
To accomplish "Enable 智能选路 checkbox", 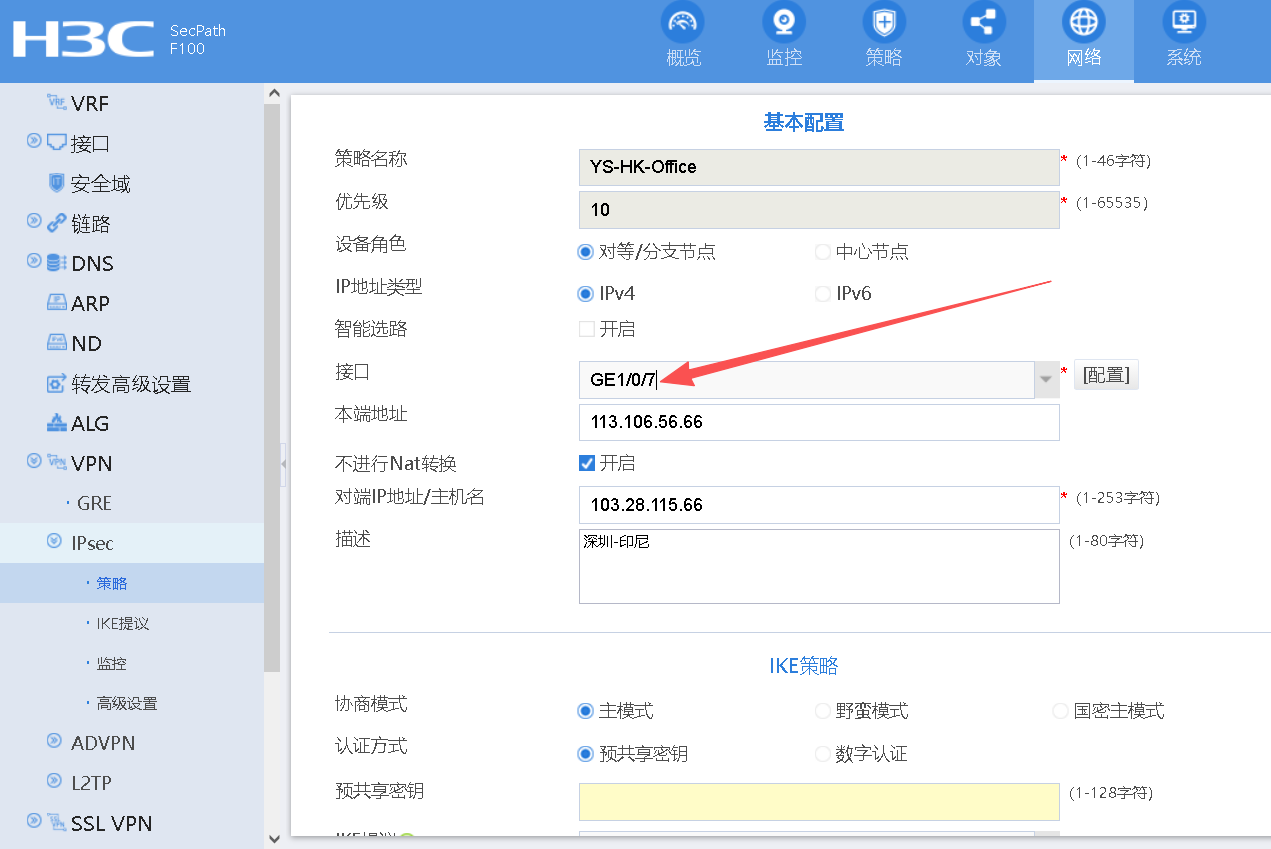I will pyautogui.click(x=586, y=329).
